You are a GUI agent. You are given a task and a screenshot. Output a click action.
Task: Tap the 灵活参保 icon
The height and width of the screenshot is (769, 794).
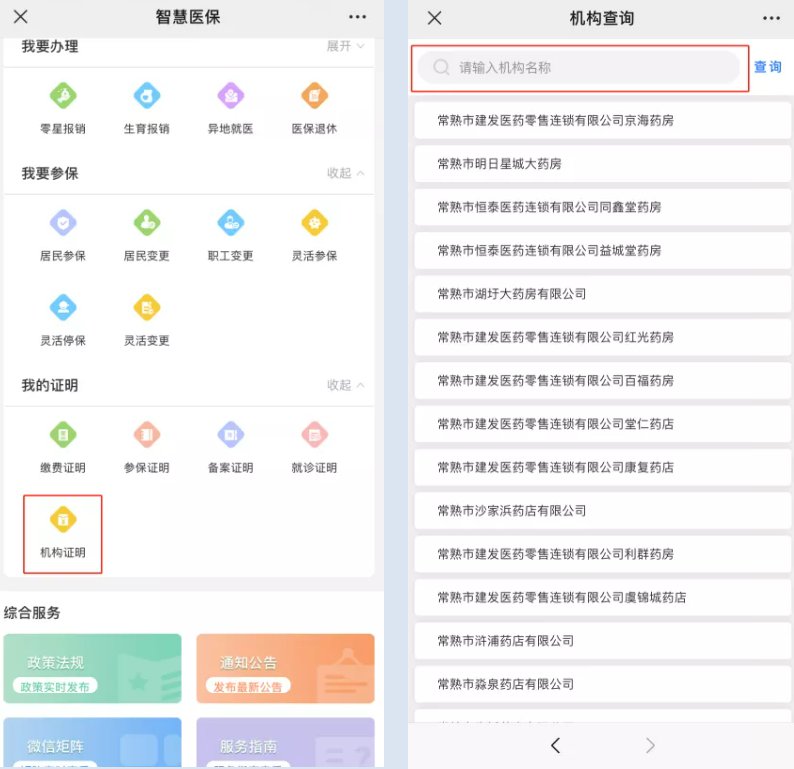314,222
